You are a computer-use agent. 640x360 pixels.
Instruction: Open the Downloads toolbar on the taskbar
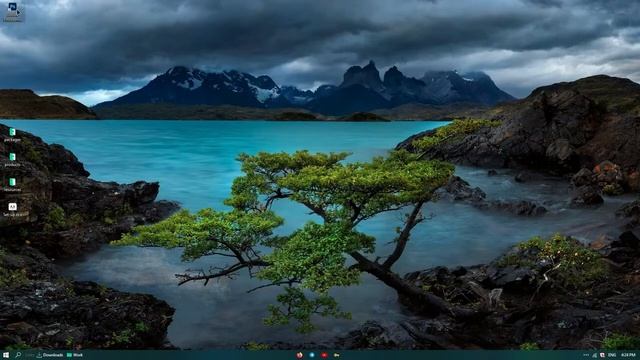click(50, 355)
